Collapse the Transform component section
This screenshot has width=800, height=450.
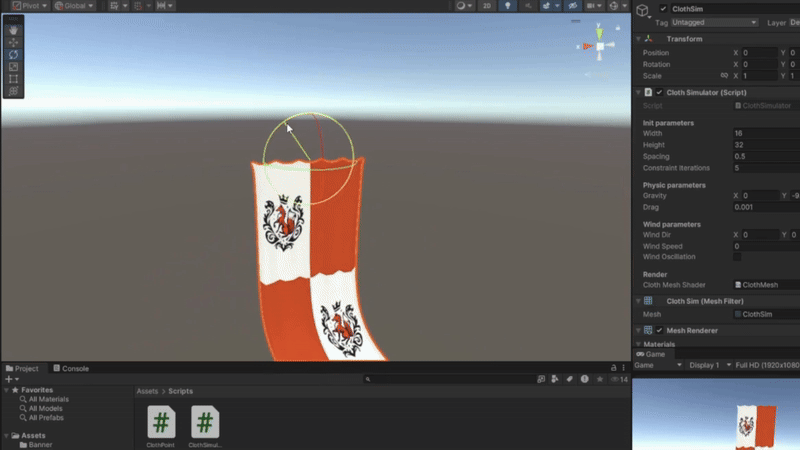pos(638,39)
